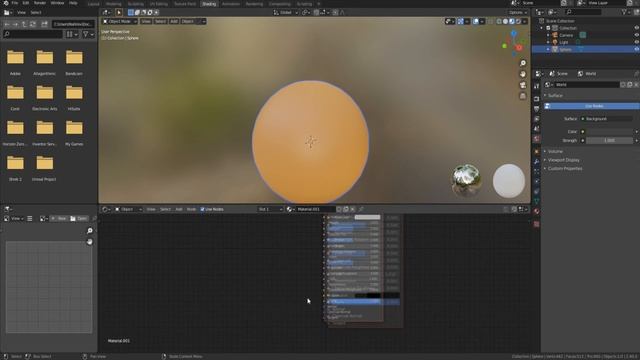Click the World Strength value slider
This screenshot has height=360, width=640.
pyautogui.click(x=610, y=140)
